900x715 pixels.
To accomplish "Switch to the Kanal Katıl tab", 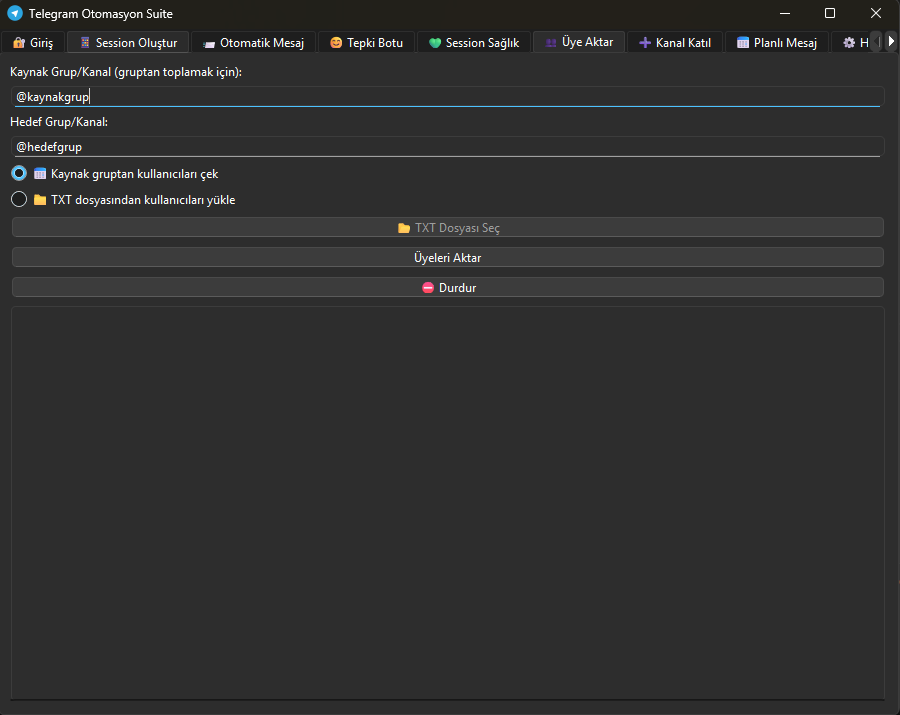I will click(x=675, y=42).
